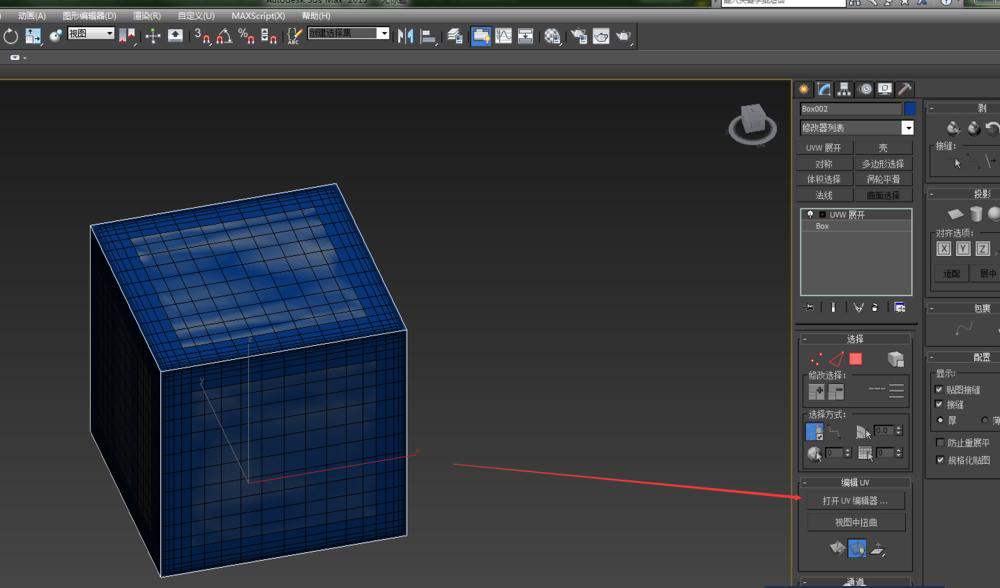Select vertex sub-object mode in 选择 rollout
Viewport: 1000px width, 588px height.
point(814,357)
